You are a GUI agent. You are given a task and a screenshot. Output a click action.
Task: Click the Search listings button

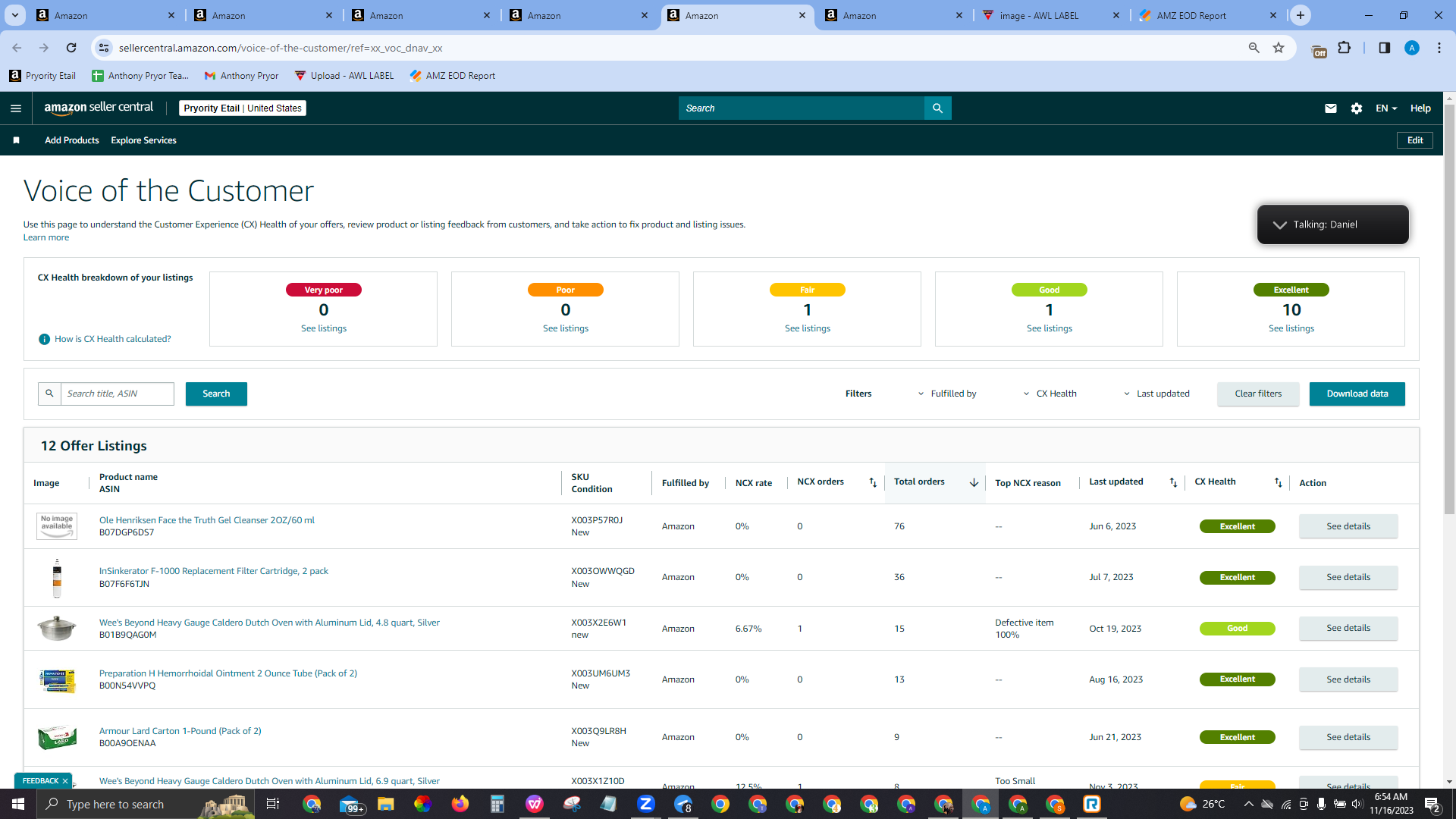coord(216,394)
